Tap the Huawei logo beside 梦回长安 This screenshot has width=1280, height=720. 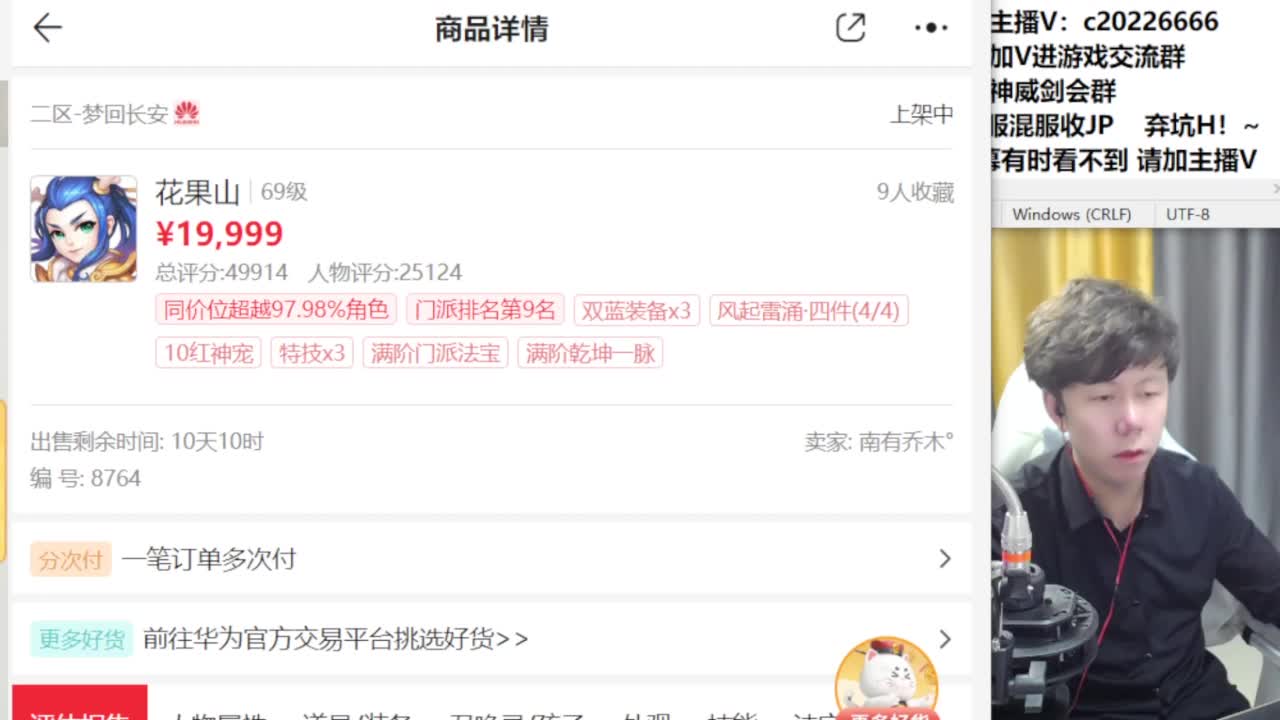point(187,113)
